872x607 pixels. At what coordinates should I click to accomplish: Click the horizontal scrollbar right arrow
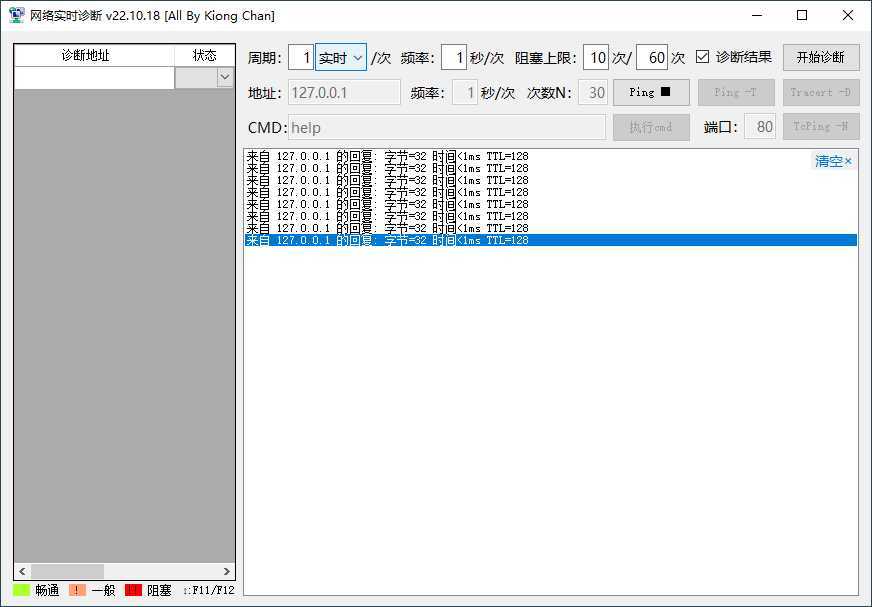[227, 571]
